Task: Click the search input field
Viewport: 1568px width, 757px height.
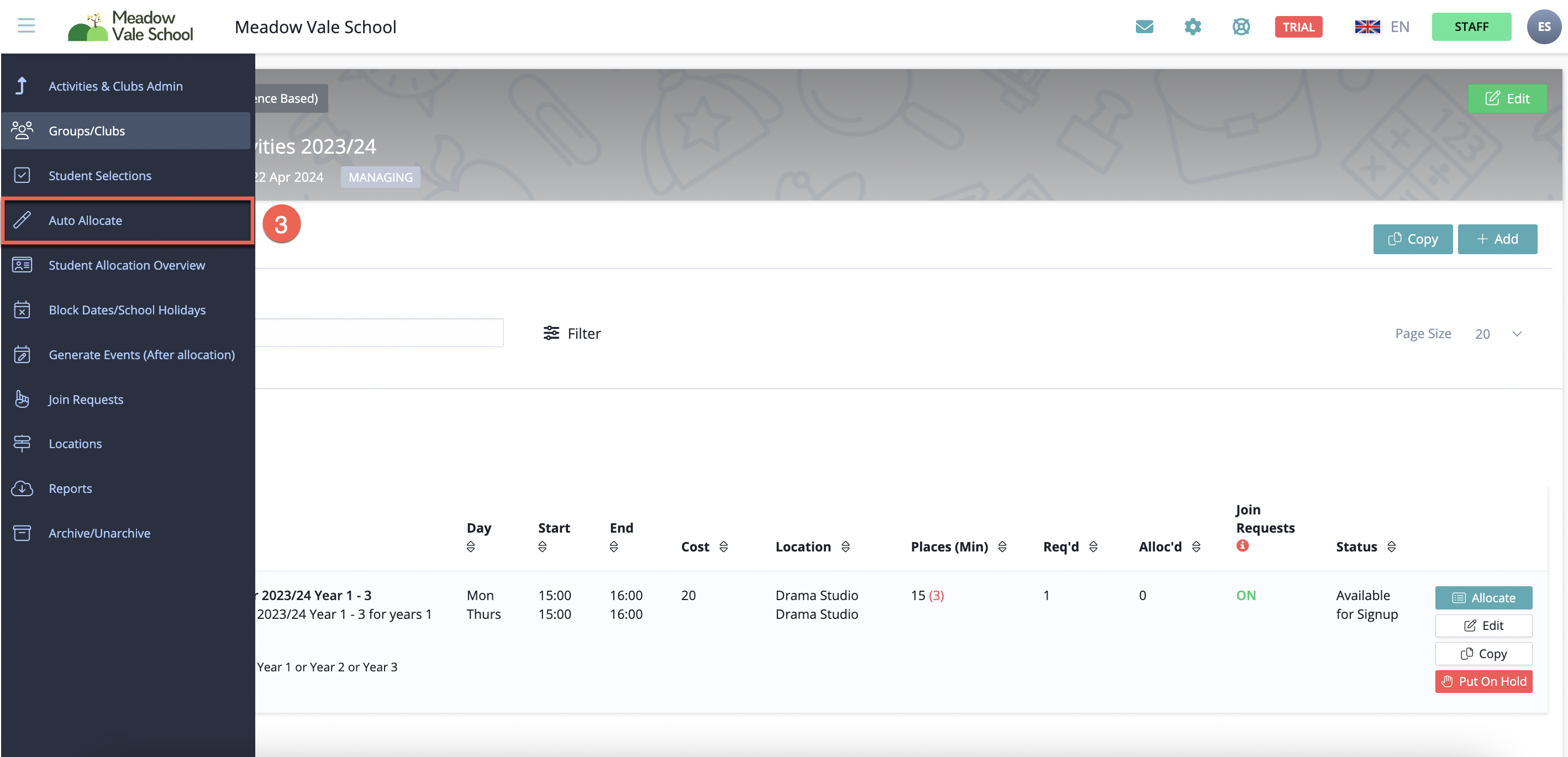Action: tap(377, 333)
